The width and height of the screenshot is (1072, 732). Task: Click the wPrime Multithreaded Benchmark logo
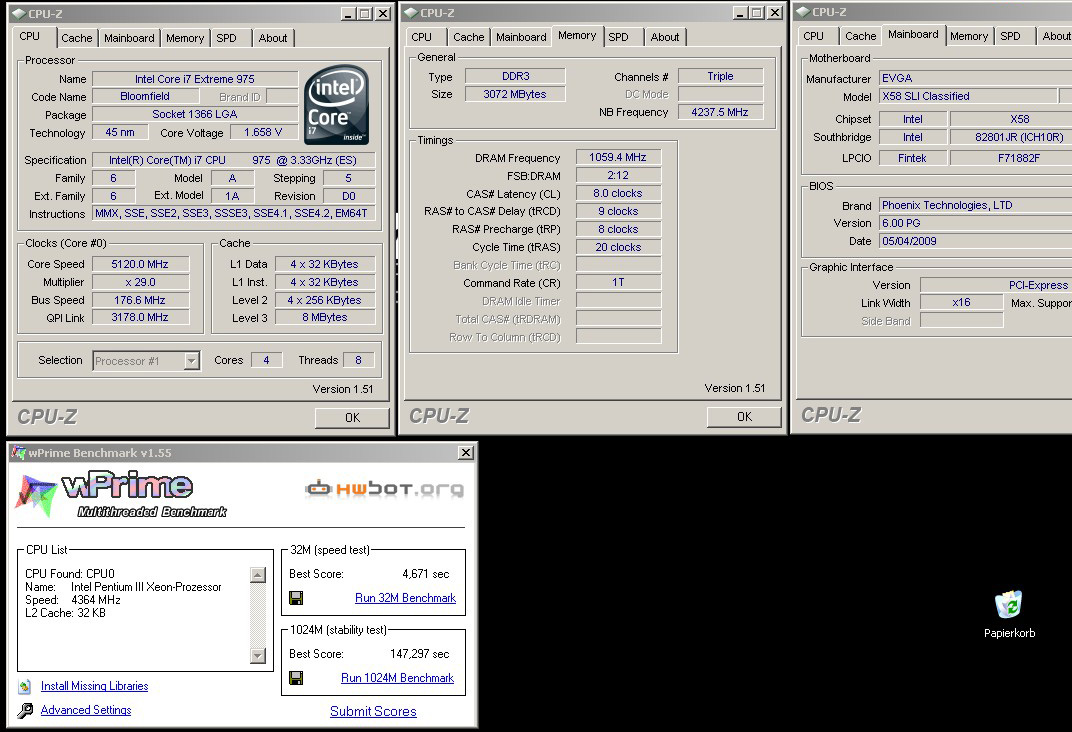point(121,494)
